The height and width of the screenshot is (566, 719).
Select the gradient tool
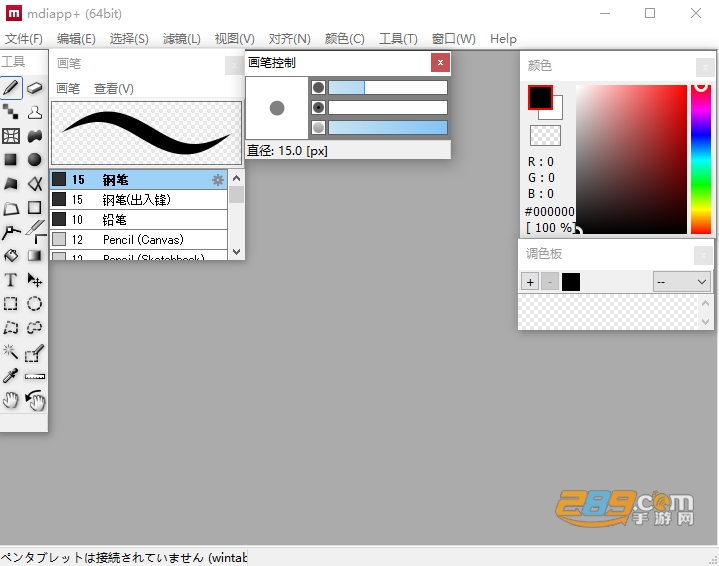point(35,255)
